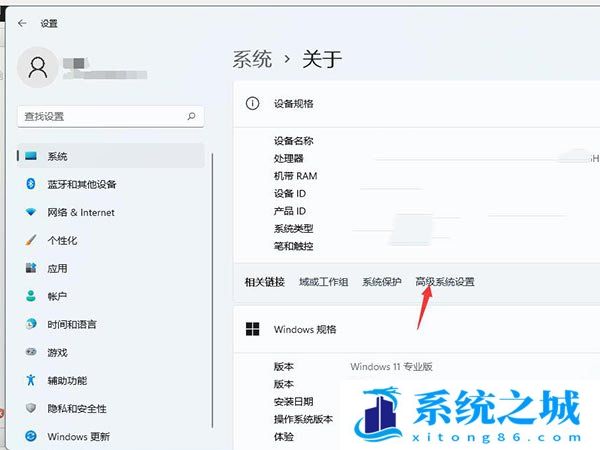Open the Apps settings section
The width and height of the screenshot is (600, 450).
coord(57,268)
